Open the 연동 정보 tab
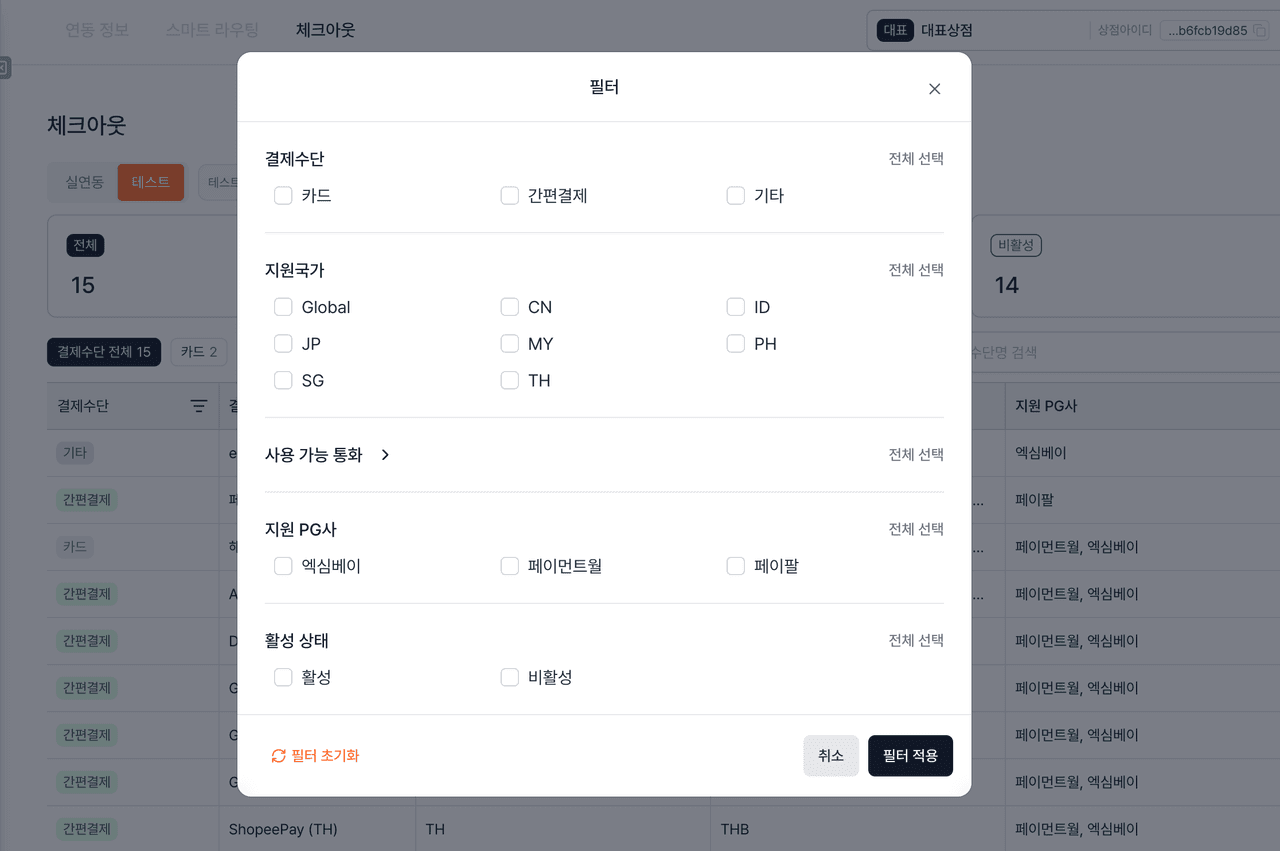1280x851 pixels. point(97,30)
